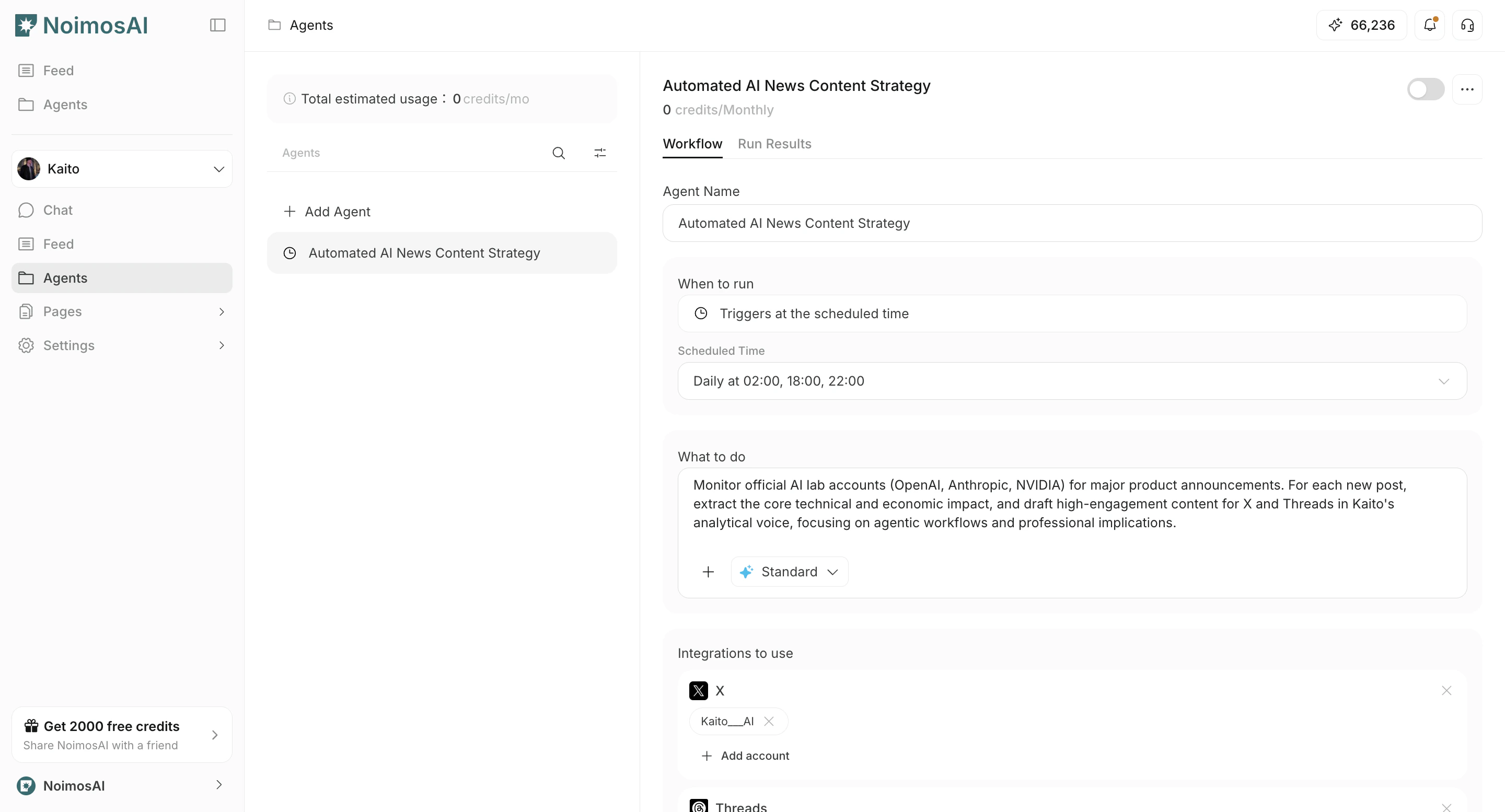The height and width of the screenshot is (812, 1505).
Task: Click the agent title heading above the tabs
Action: 796,85
